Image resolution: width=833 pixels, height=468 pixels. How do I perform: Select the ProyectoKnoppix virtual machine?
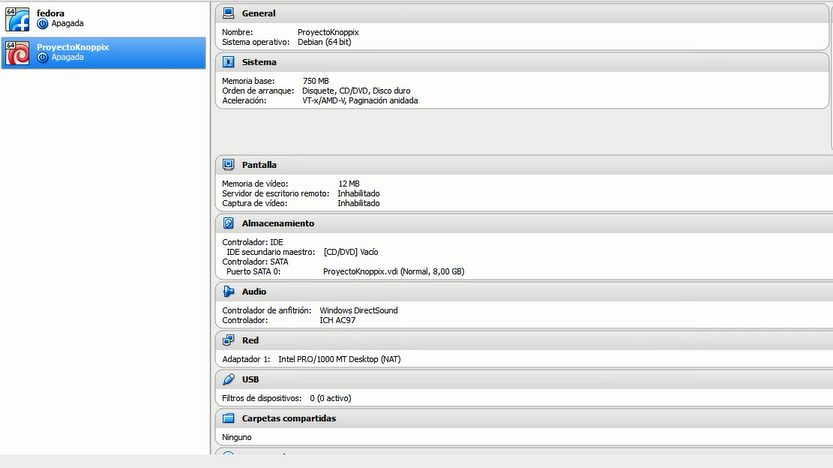point(104,53)
